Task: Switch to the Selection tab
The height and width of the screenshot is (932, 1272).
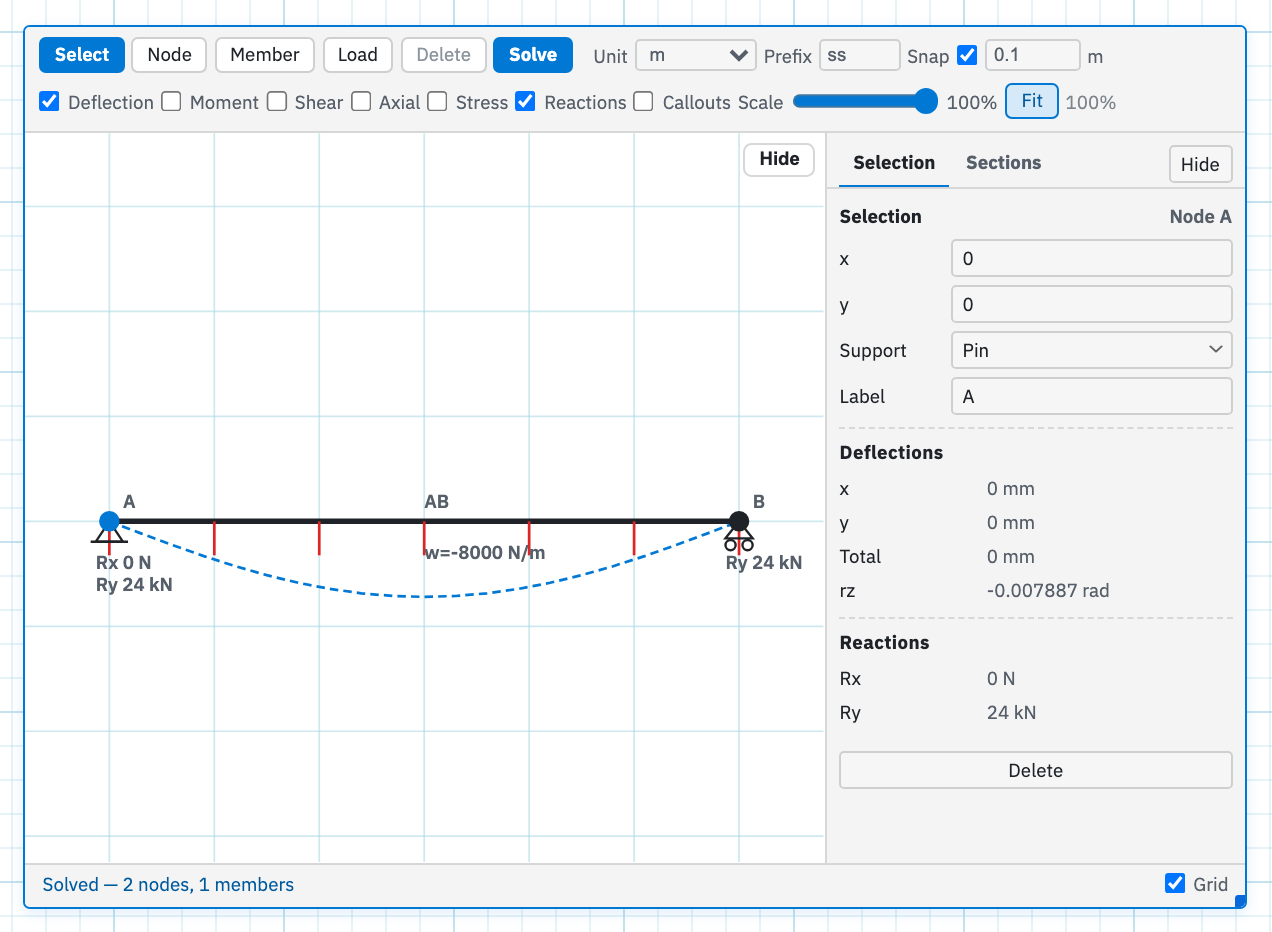Action: [x=894, y=163]
